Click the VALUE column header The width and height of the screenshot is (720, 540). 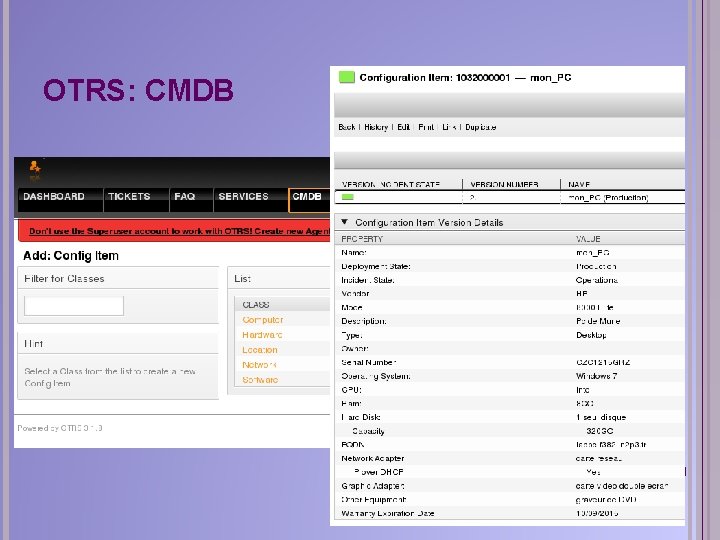tap(588, 239)
